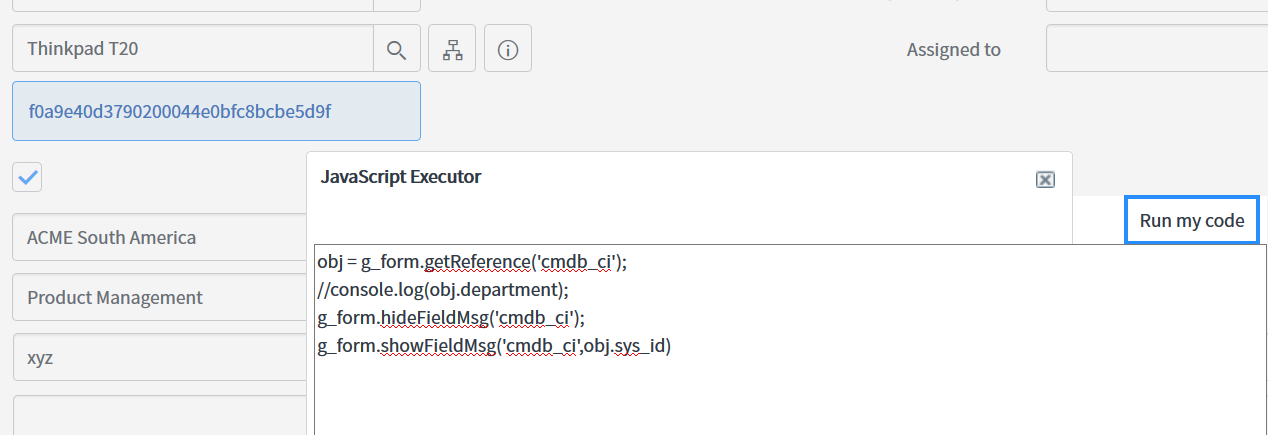1268x435 pixels.
Task: Show reference info via the circled i icon
Action: click(x=508, y=49)
